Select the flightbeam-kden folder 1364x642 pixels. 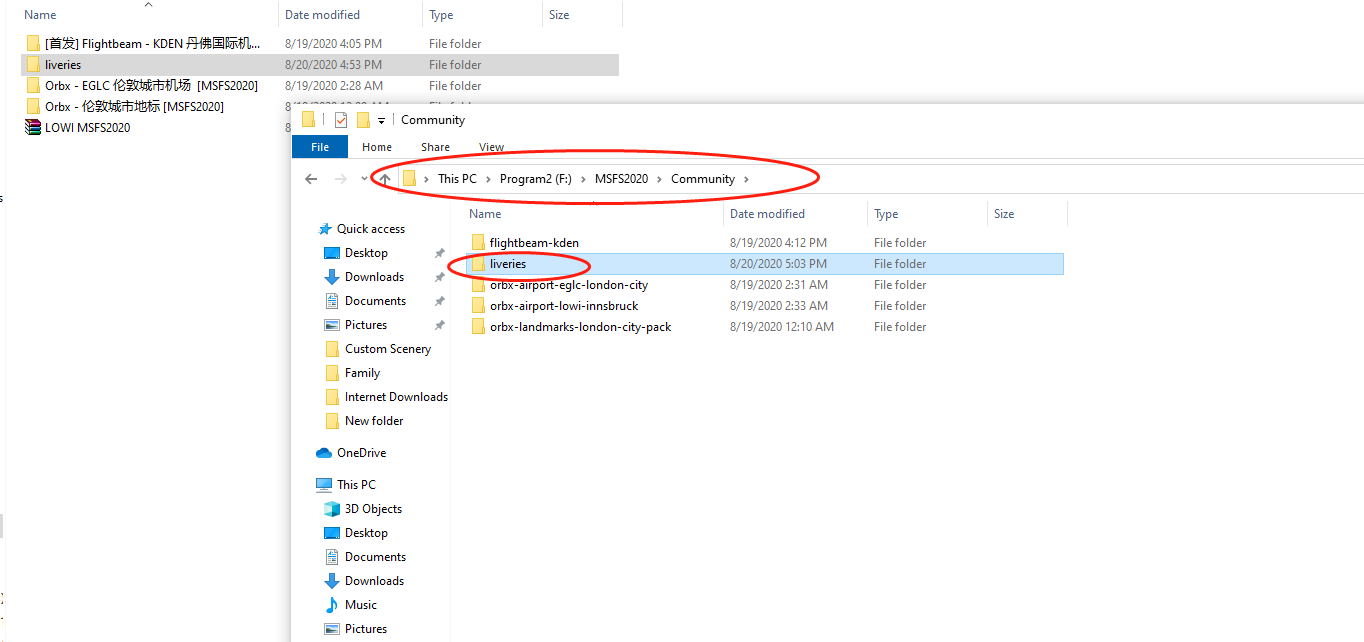point(534,243)
